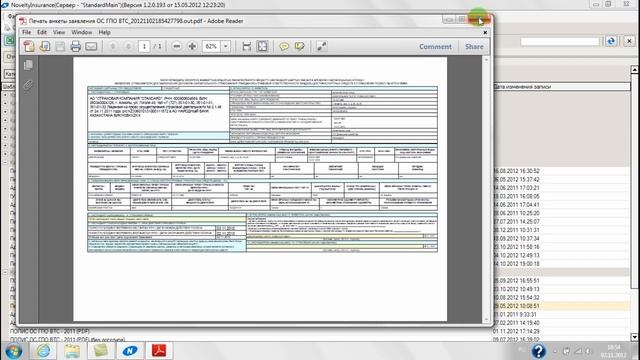This screenshot has height=360, width=640.
Task: Switch to NoveltyInsurance N taskbar icon
Action: (130, 351)
